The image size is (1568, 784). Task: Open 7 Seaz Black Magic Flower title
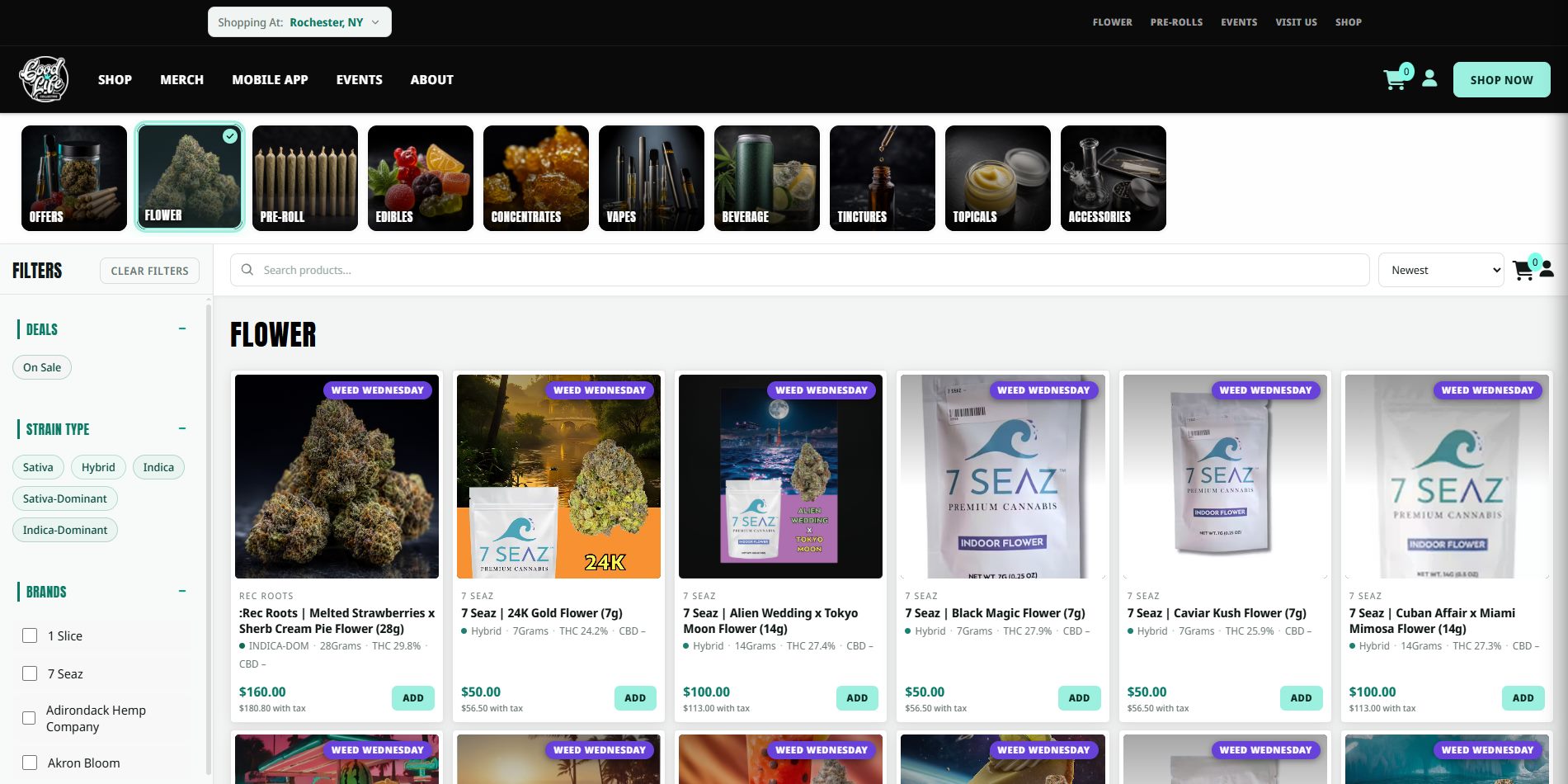point(995,613)
